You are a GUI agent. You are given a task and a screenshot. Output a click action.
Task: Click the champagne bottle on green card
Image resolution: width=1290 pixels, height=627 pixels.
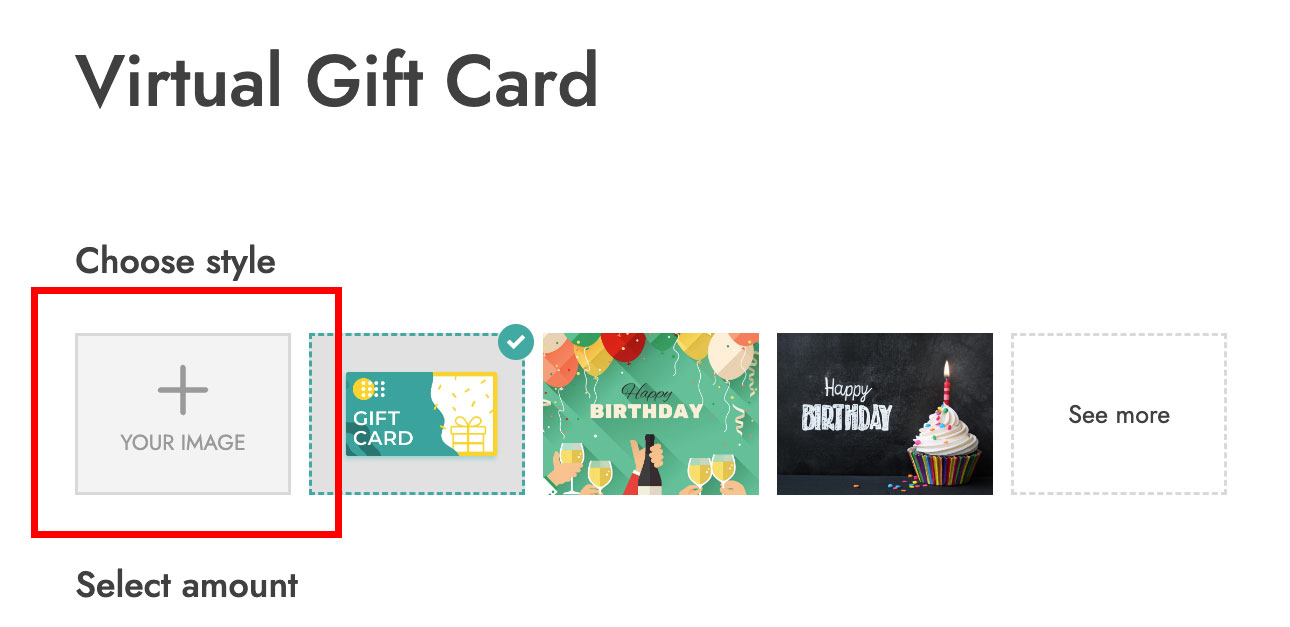click(x=648, y=464)
